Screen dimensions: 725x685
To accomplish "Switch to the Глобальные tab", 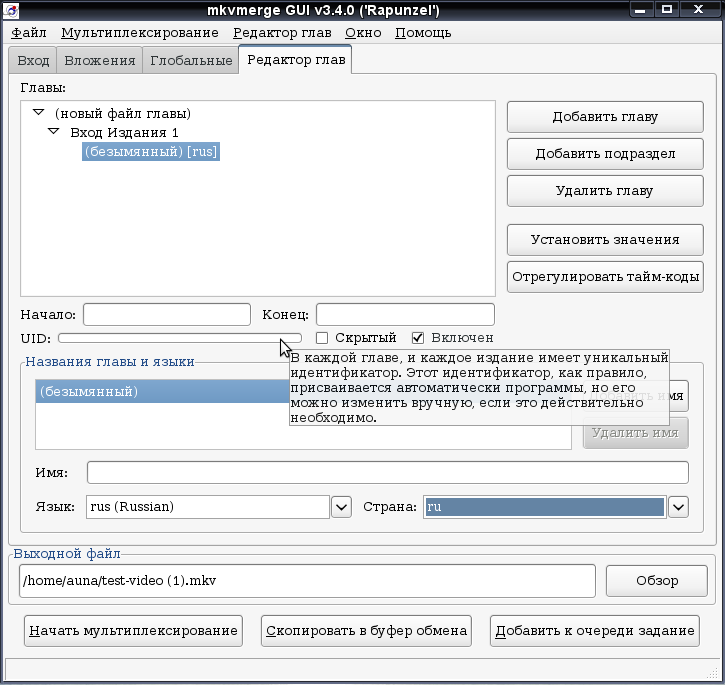I will coord(191,60).
